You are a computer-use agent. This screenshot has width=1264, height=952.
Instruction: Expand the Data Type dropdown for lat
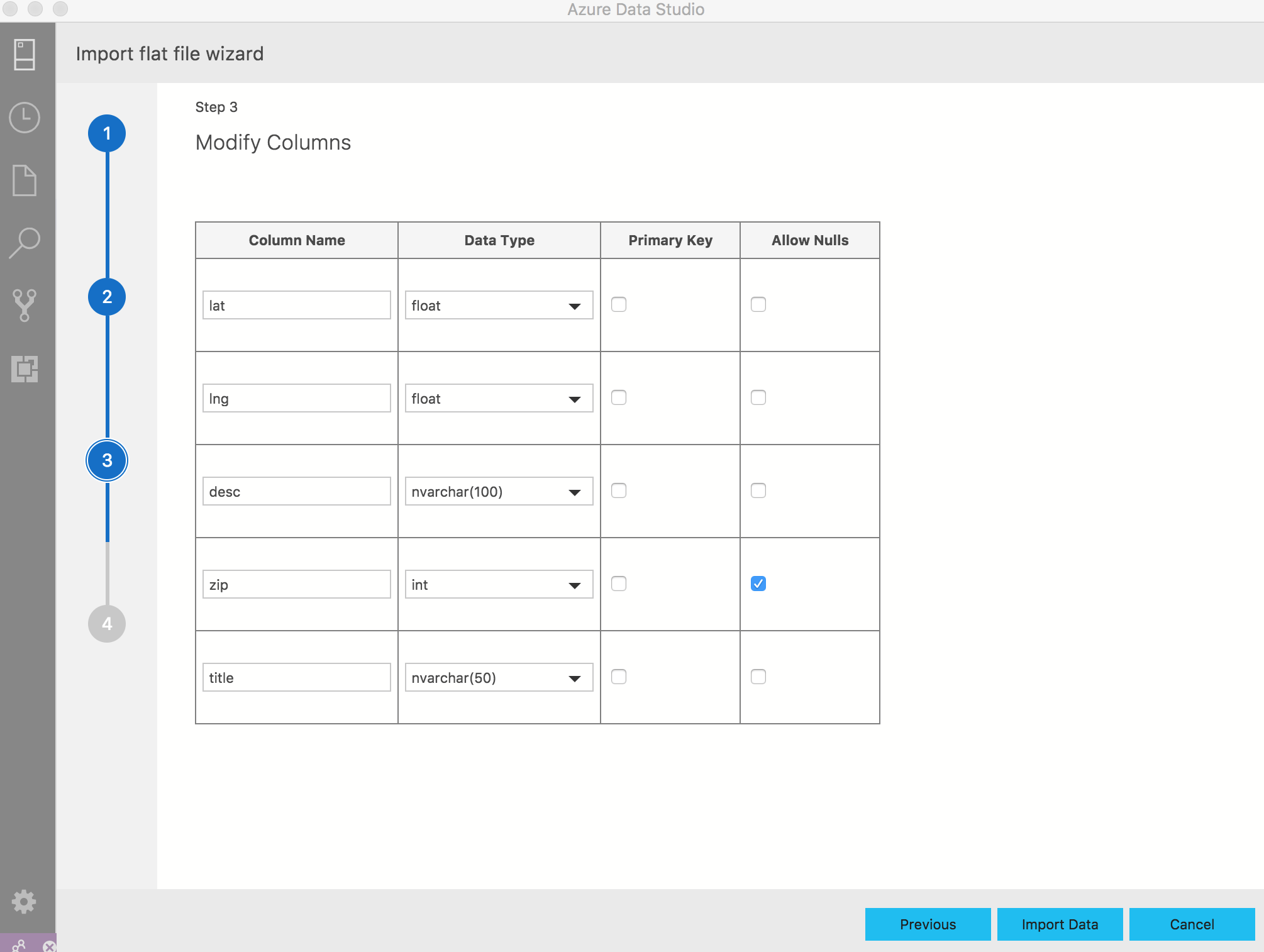click(574, 305)
